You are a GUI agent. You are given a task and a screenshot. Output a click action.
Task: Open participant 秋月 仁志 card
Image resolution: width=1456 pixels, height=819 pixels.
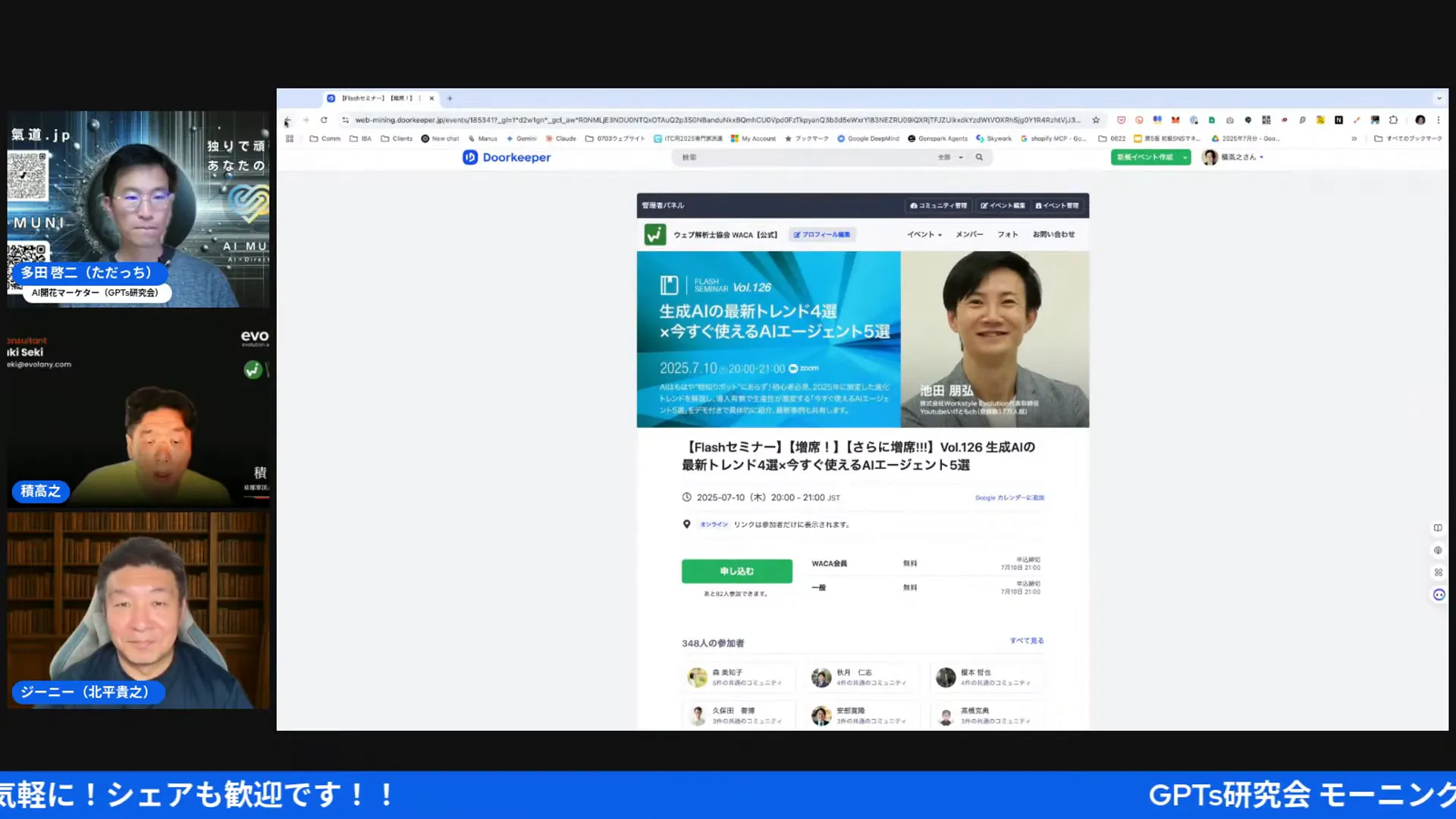[864, 678]
